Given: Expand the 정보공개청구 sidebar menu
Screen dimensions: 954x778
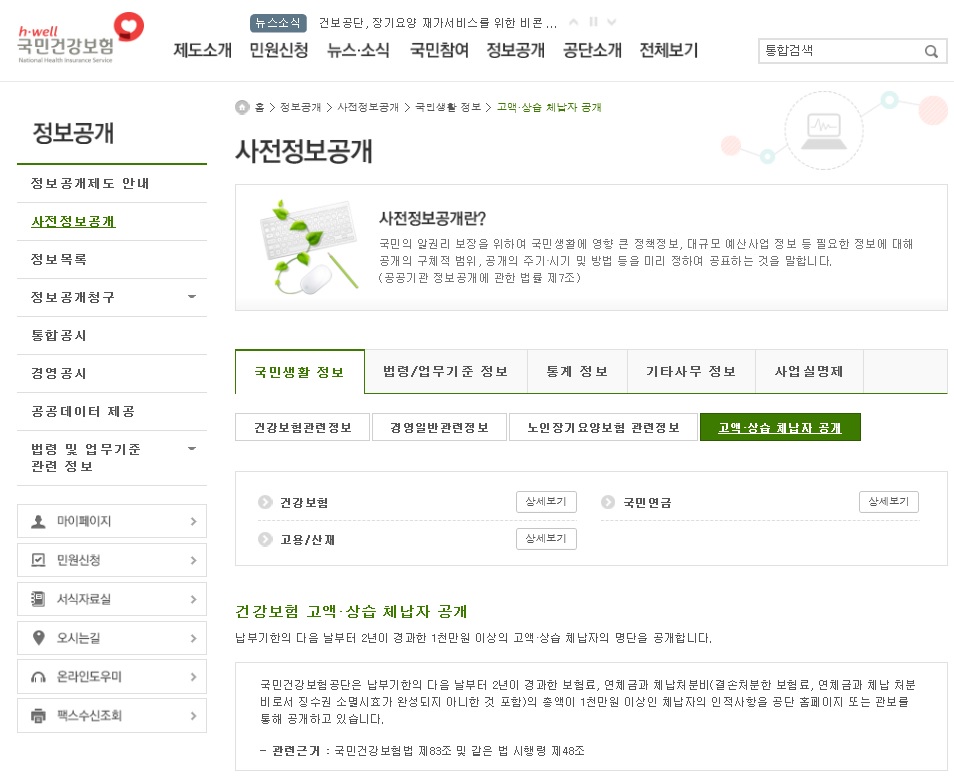Looking at the screenshot, I should pos(192,297).
